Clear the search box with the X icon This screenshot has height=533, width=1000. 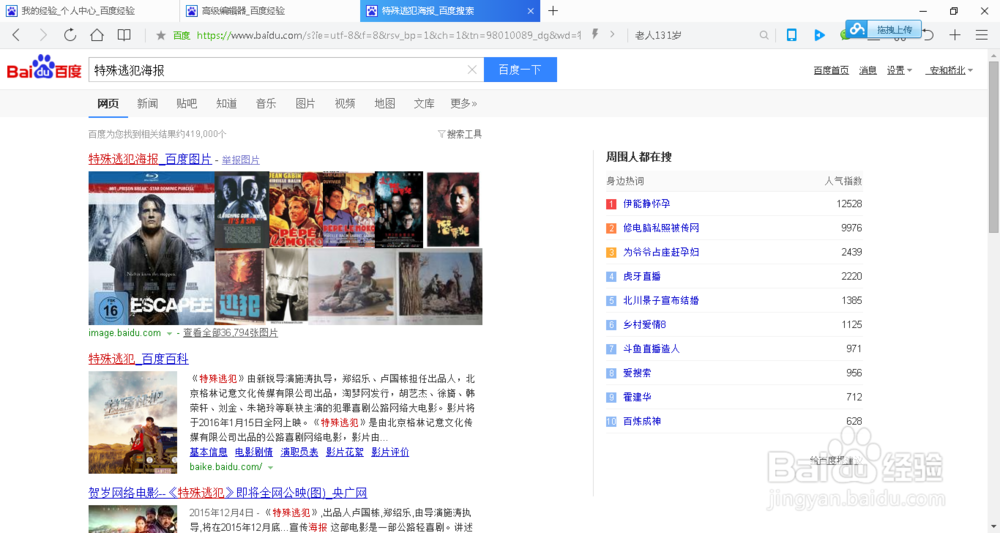(472, 69)
